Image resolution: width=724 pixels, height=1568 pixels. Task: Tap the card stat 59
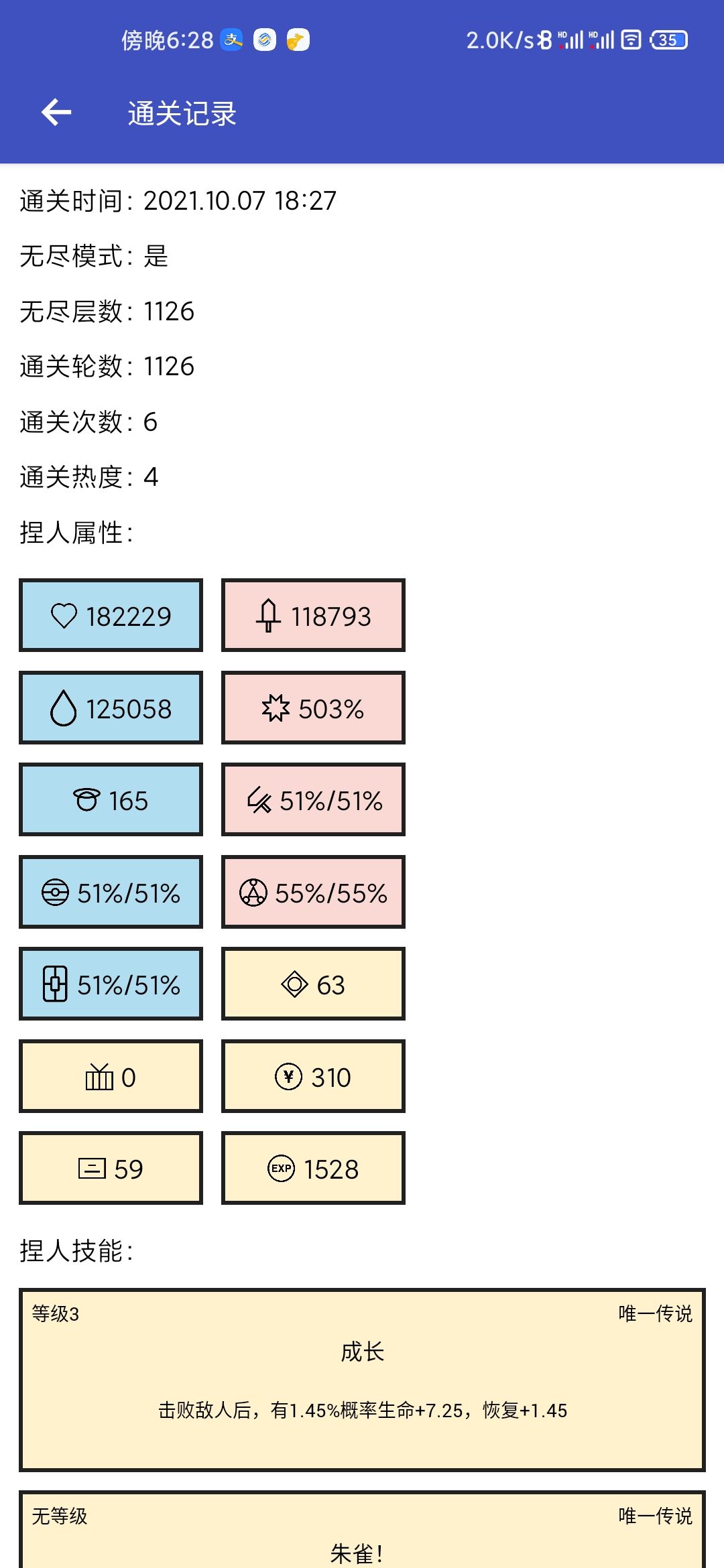[111, 1168]
